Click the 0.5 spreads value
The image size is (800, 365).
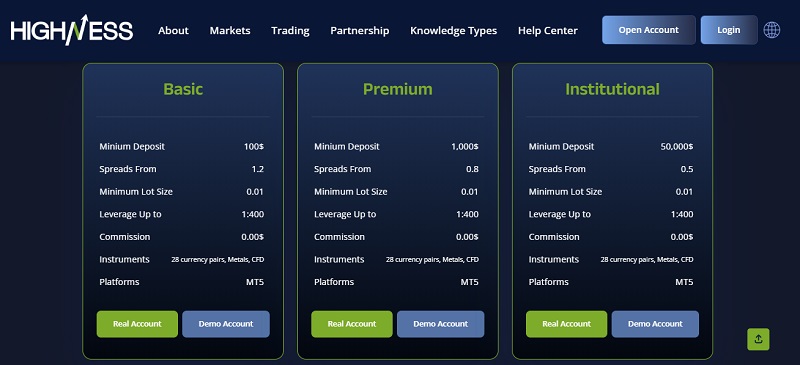(687, 169)
